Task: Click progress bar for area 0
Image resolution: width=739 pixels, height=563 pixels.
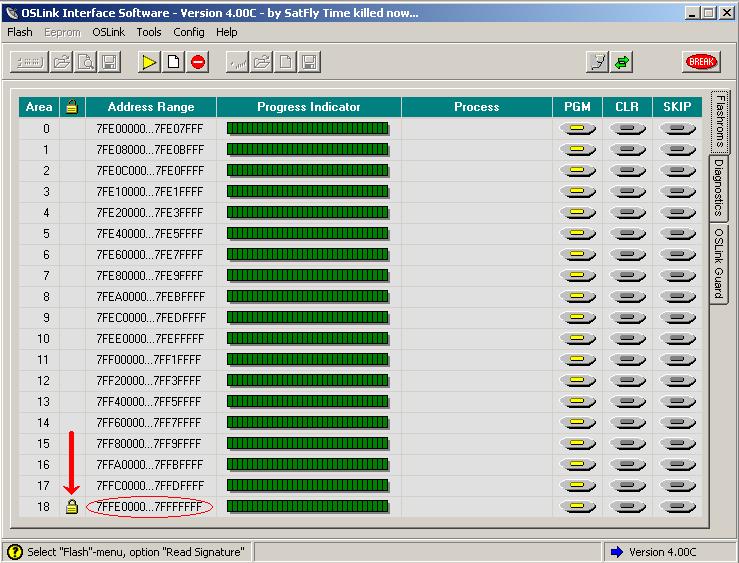Action: [x=308, y=129]
